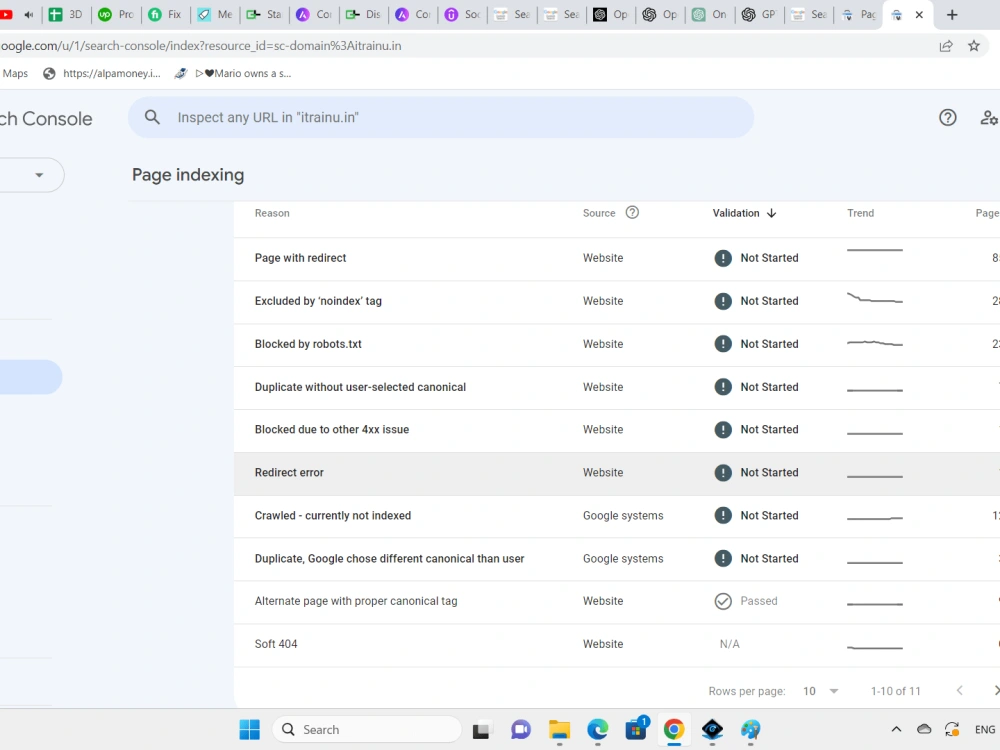Screen dimensions: 1000x750
Task: Click Google systems source for Crawled row
Action: click(623, 515)
